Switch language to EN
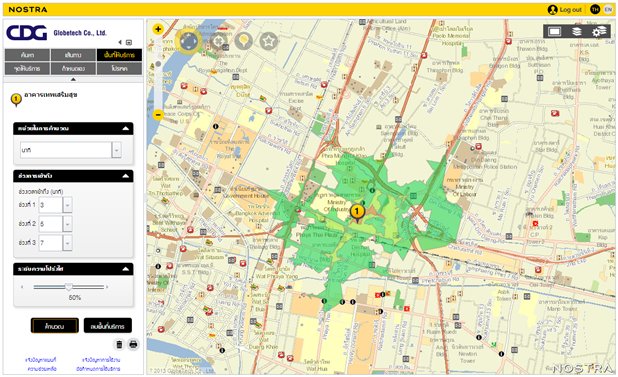Screen dimensions: 618x377 pyautogui.click(x=608, y=9)
